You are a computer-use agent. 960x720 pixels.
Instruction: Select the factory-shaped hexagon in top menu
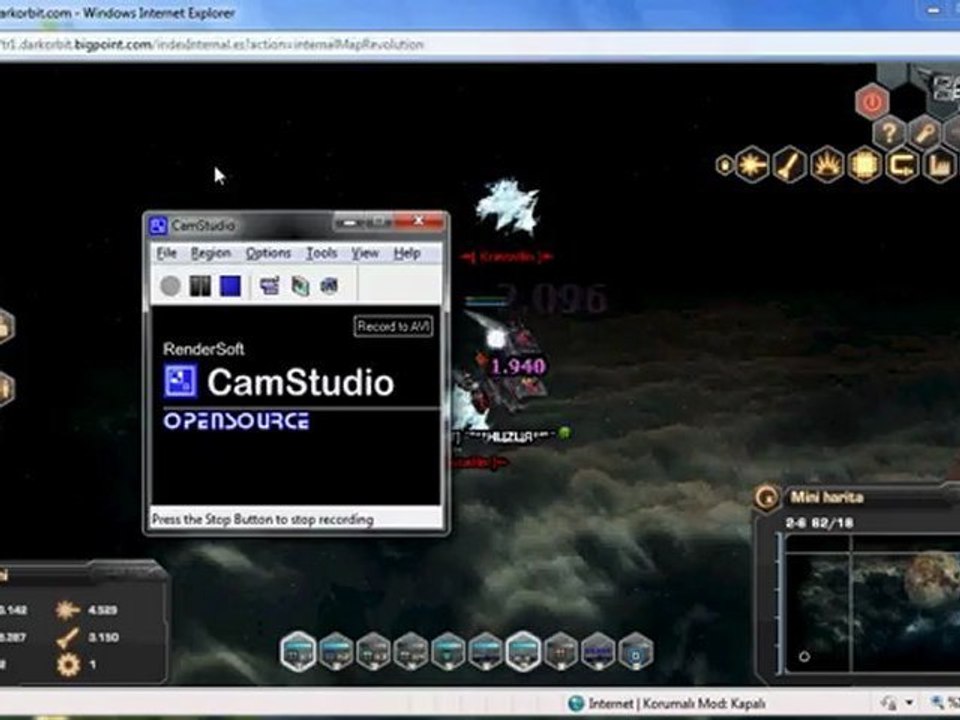tap(940, 164)
